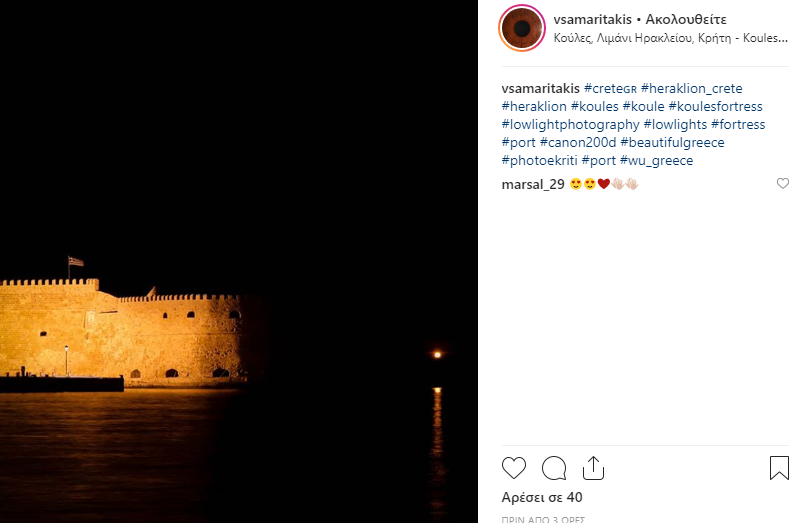Viewport: 811px width, 523px height.
Task: Open the #koulesfortress hashtag
Action: pos(715,107)
